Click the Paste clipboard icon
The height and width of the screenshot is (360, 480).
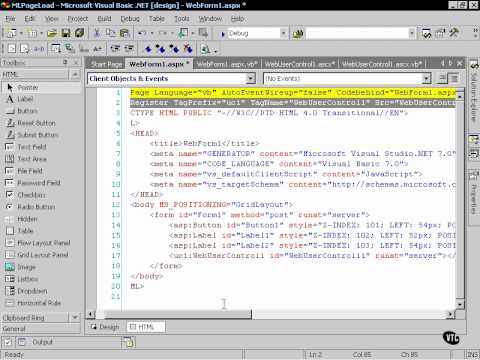coord(124,33)
